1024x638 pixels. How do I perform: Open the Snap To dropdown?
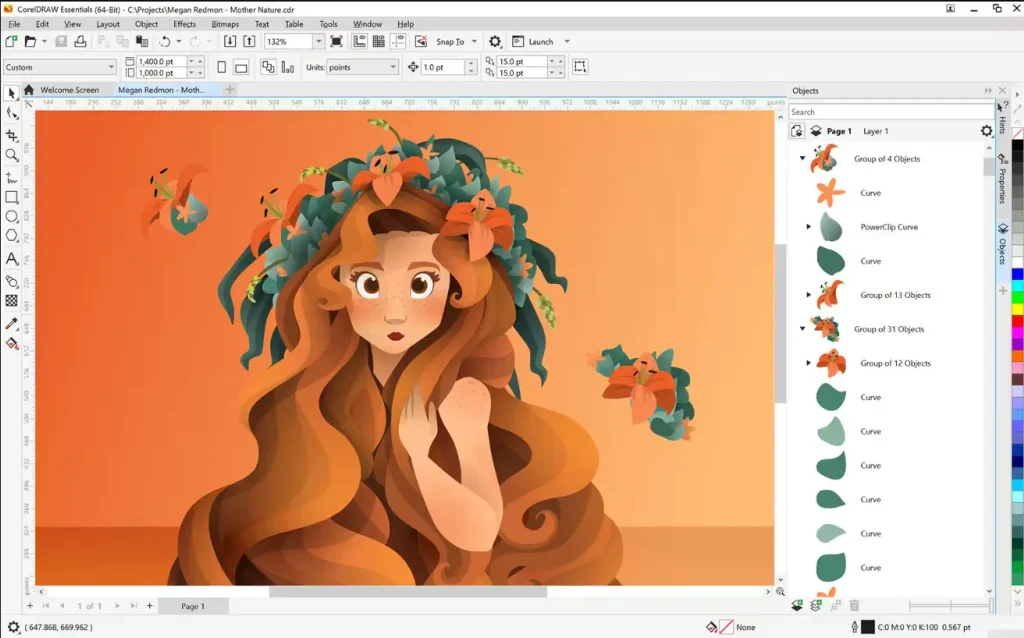474,41
